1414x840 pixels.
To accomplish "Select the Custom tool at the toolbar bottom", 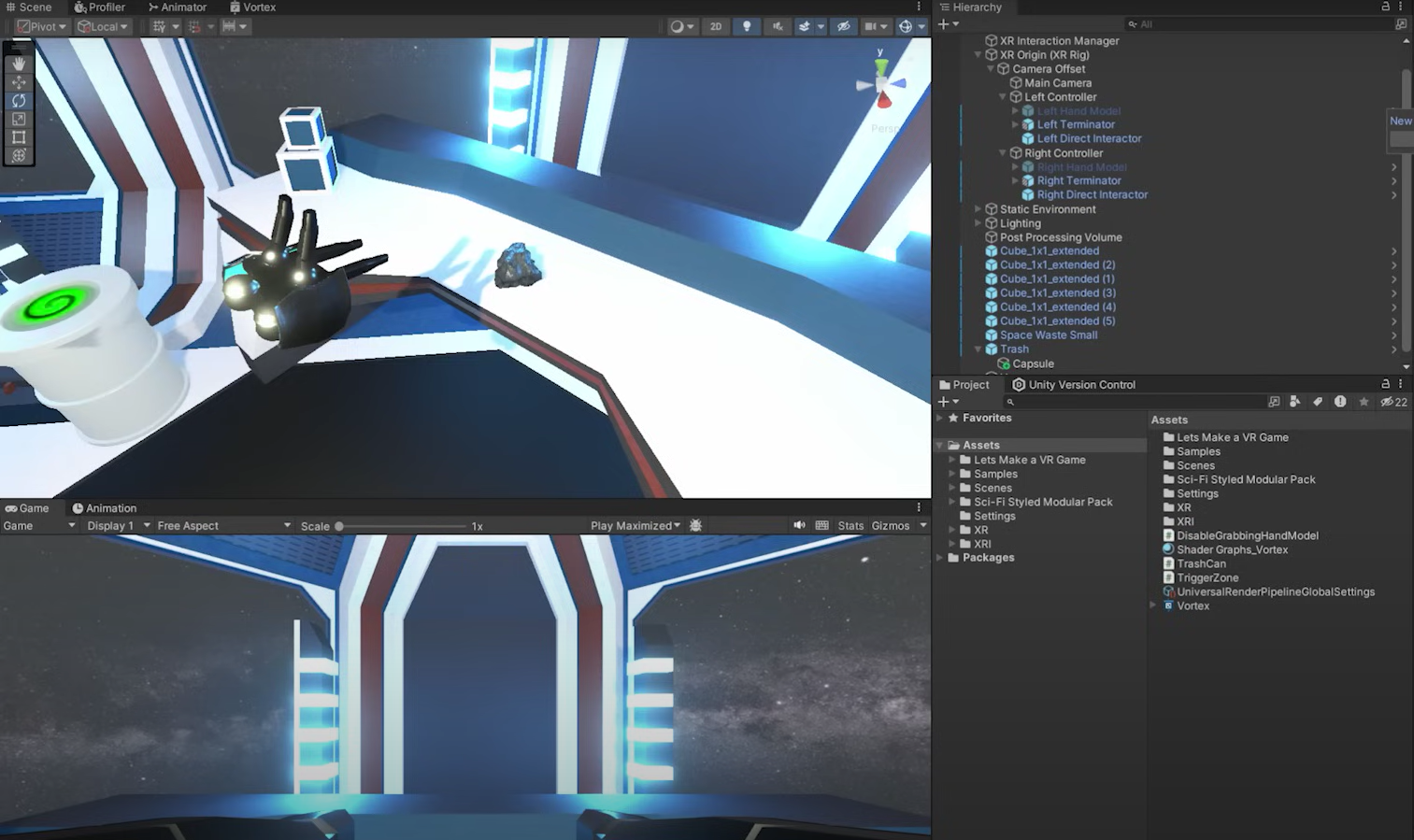I will [x=19, y=156].
